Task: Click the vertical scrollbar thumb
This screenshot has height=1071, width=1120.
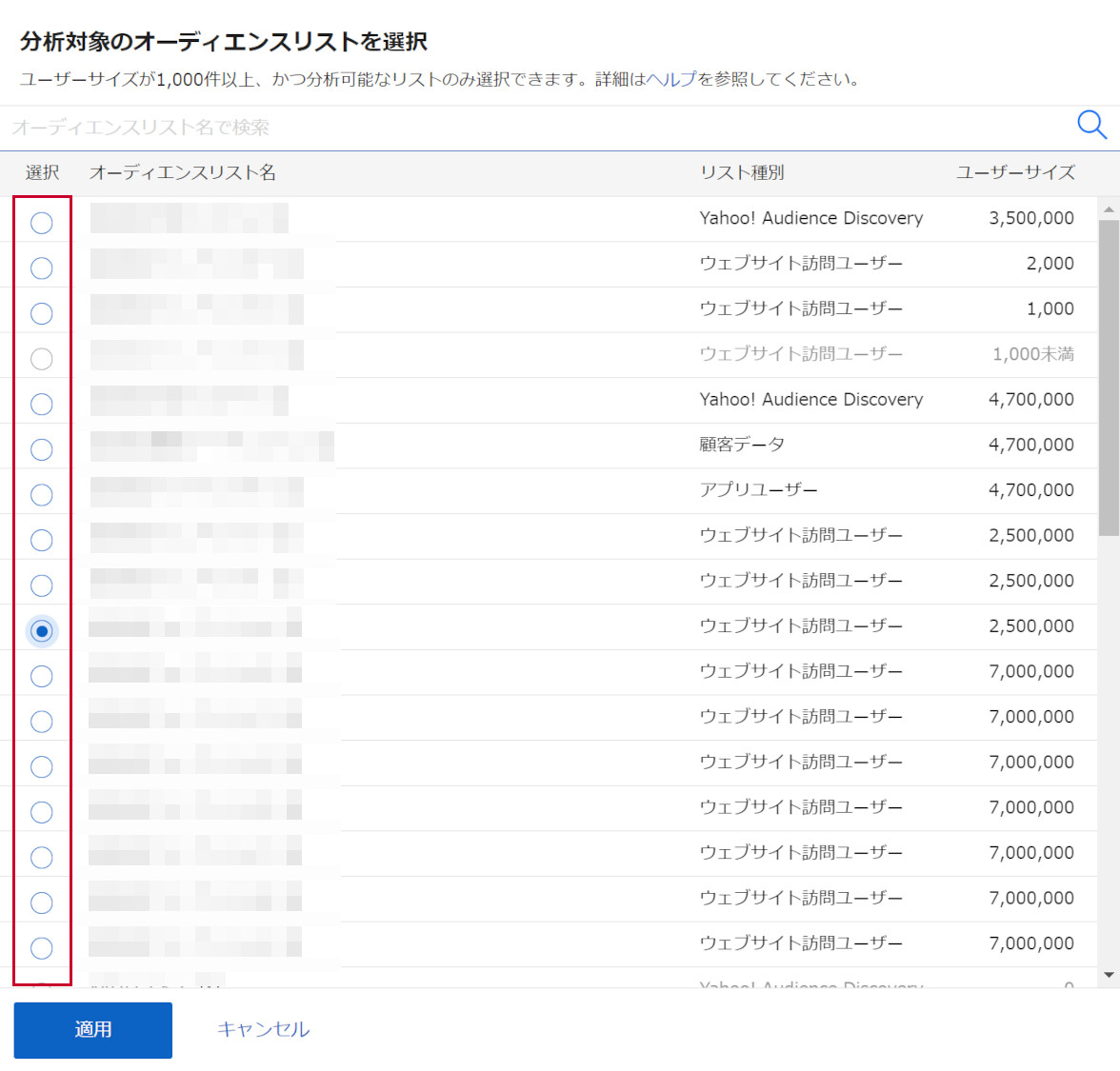Action: pos(1109,378)
